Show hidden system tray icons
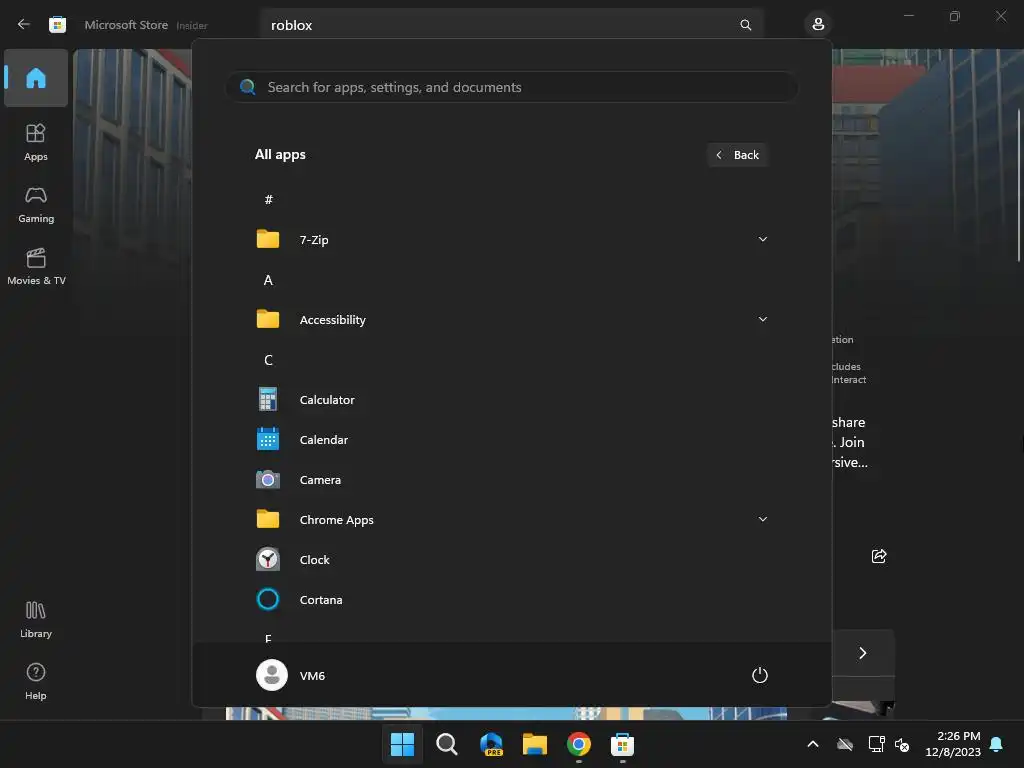The image size is (1024, 768). pyautogui.click(x=813, y=744)
